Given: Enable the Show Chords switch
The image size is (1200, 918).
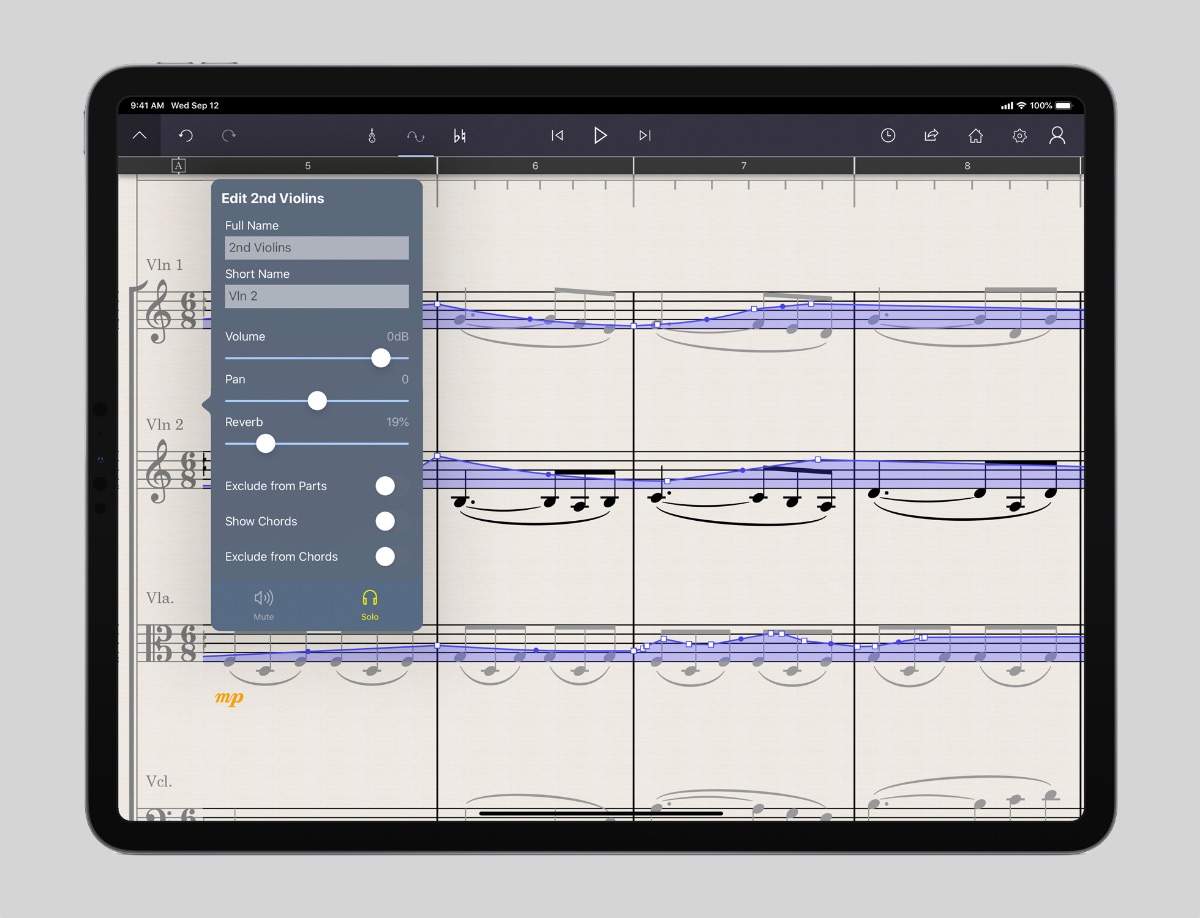Looking at the screenshot, I should [x=385, y=521].
